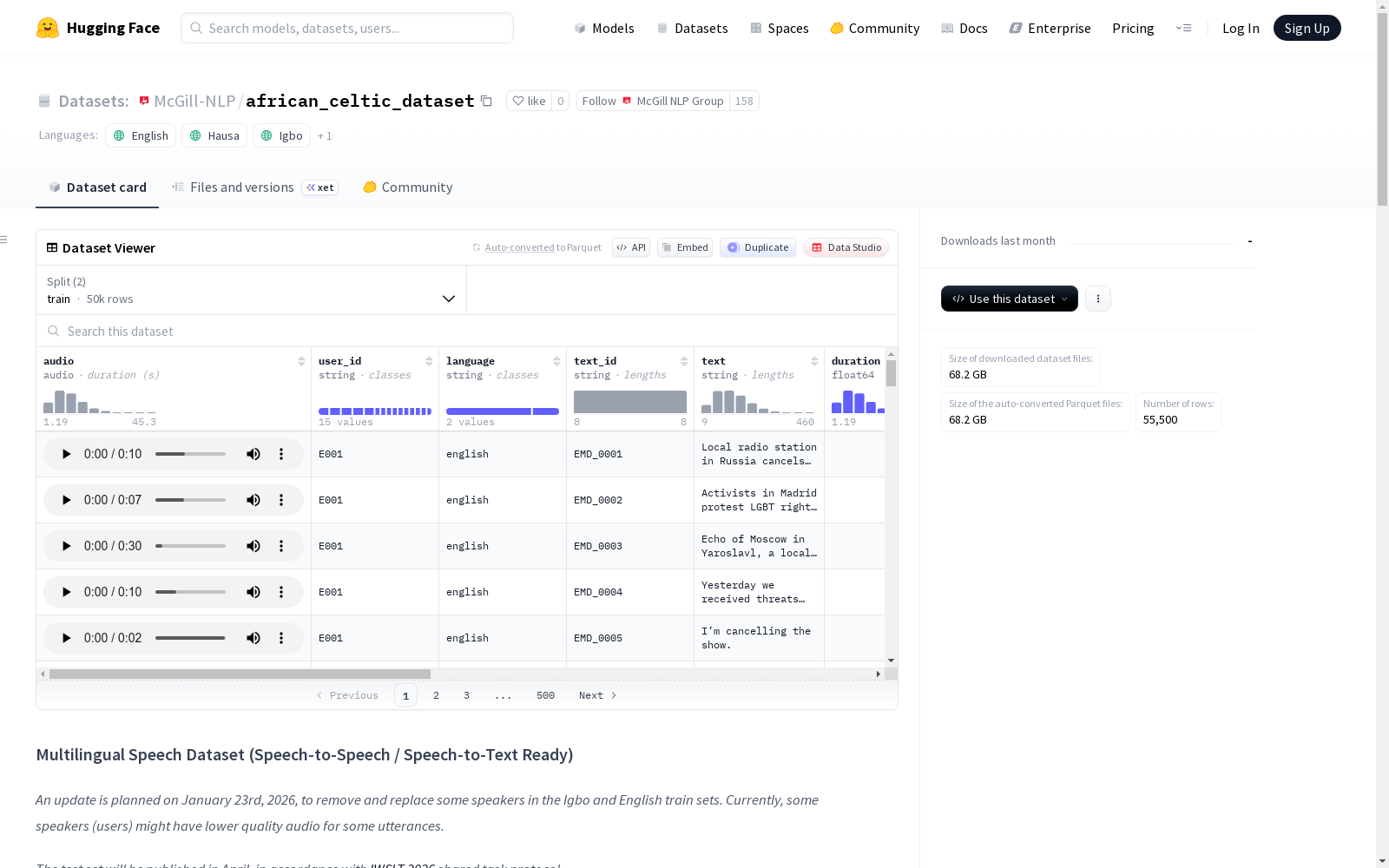Filter by the English language tag
Image resolution: width=1389 pixels, height=868 pixels.
point(141,136)
